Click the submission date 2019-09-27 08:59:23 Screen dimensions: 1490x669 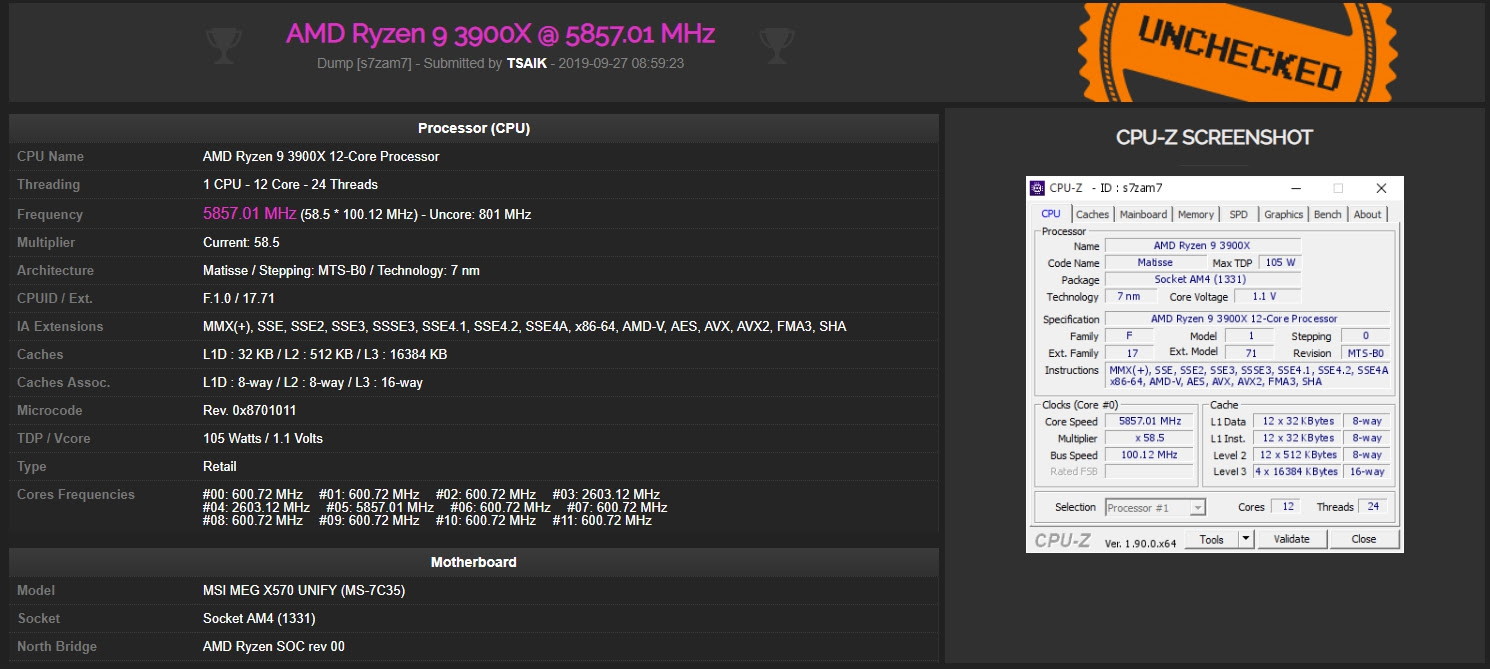pos(621,63)
